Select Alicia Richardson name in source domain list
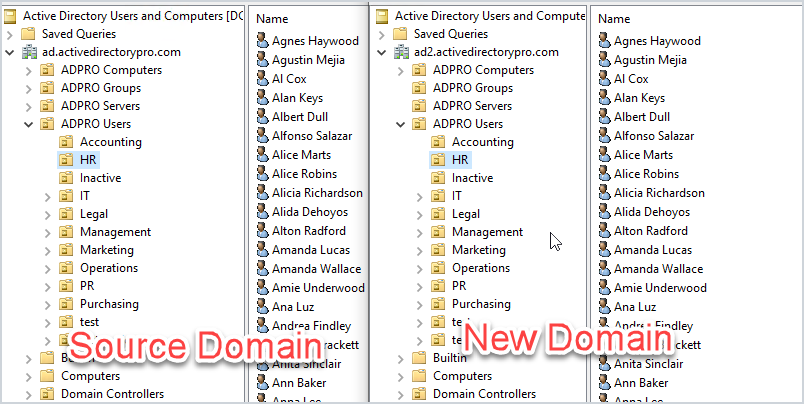 point(317,193)
